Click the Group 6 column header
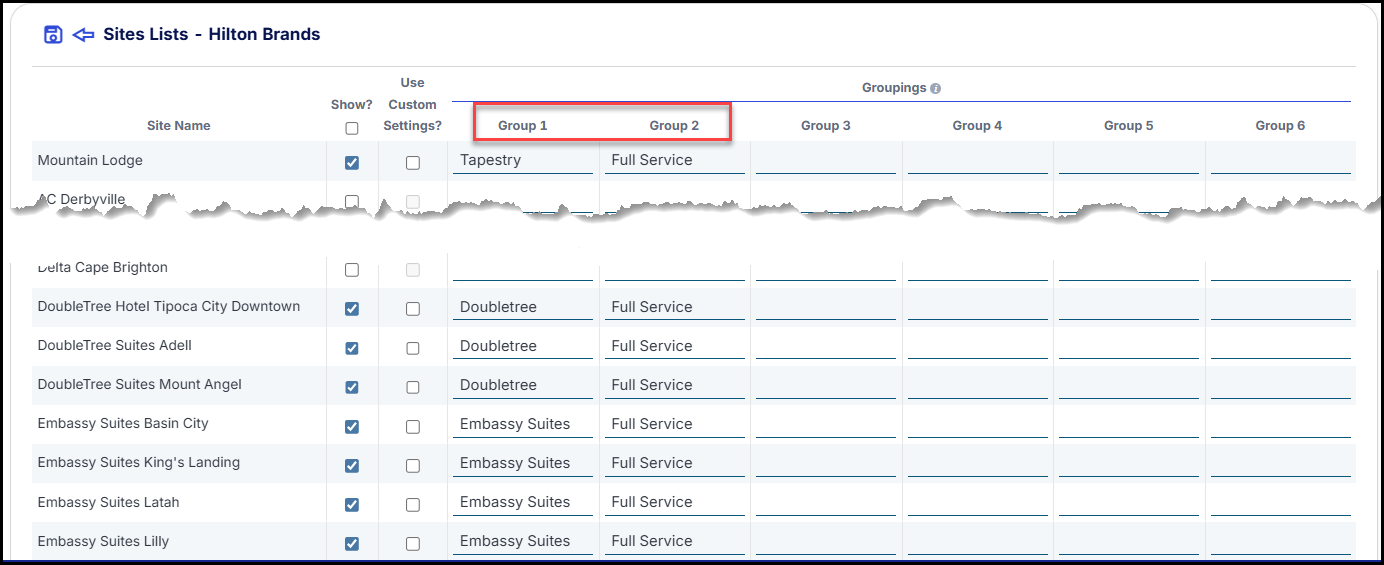This screenshot has width=1384, height=565. click(x=1281, y=126)
